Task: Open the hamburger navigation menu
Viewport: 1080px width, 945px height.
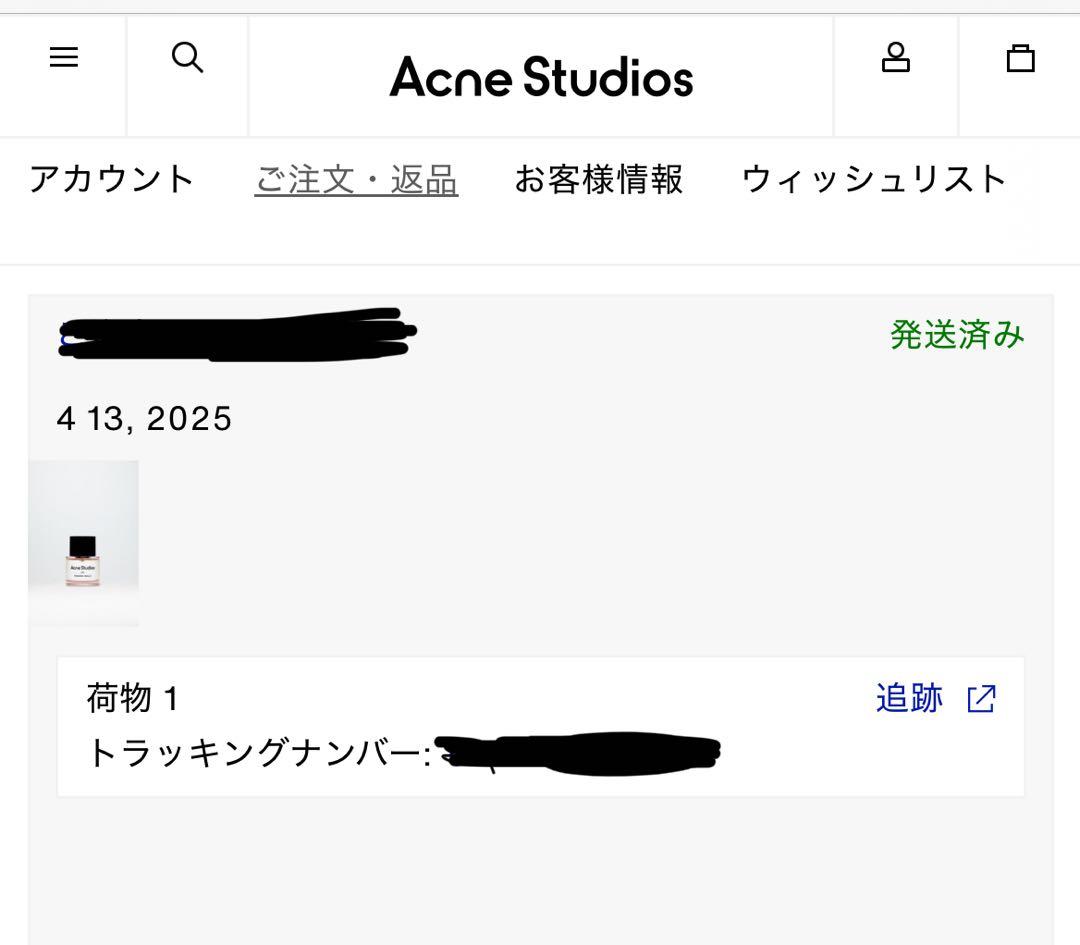Action: pyautogui.click(x=64, y=58)
